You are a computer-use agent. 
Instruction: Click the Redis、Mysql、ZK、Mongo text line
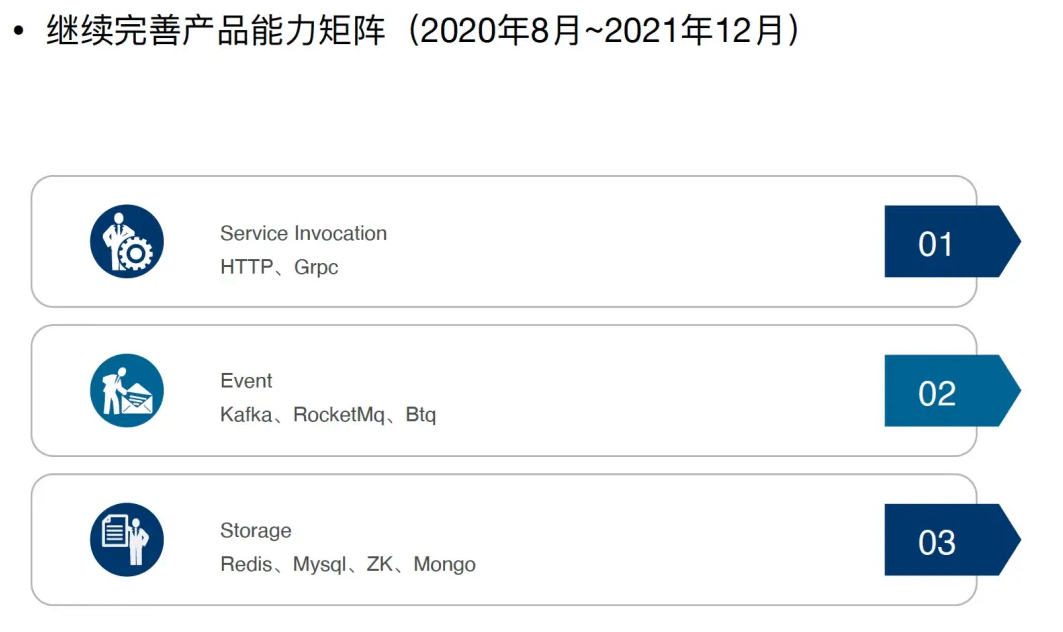[348, 564]
